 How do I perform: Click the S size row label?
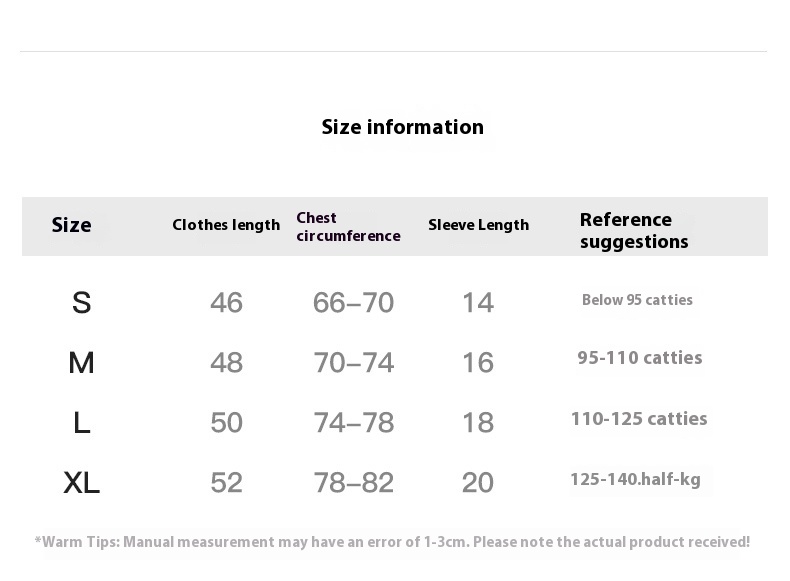tap(82, 302)
